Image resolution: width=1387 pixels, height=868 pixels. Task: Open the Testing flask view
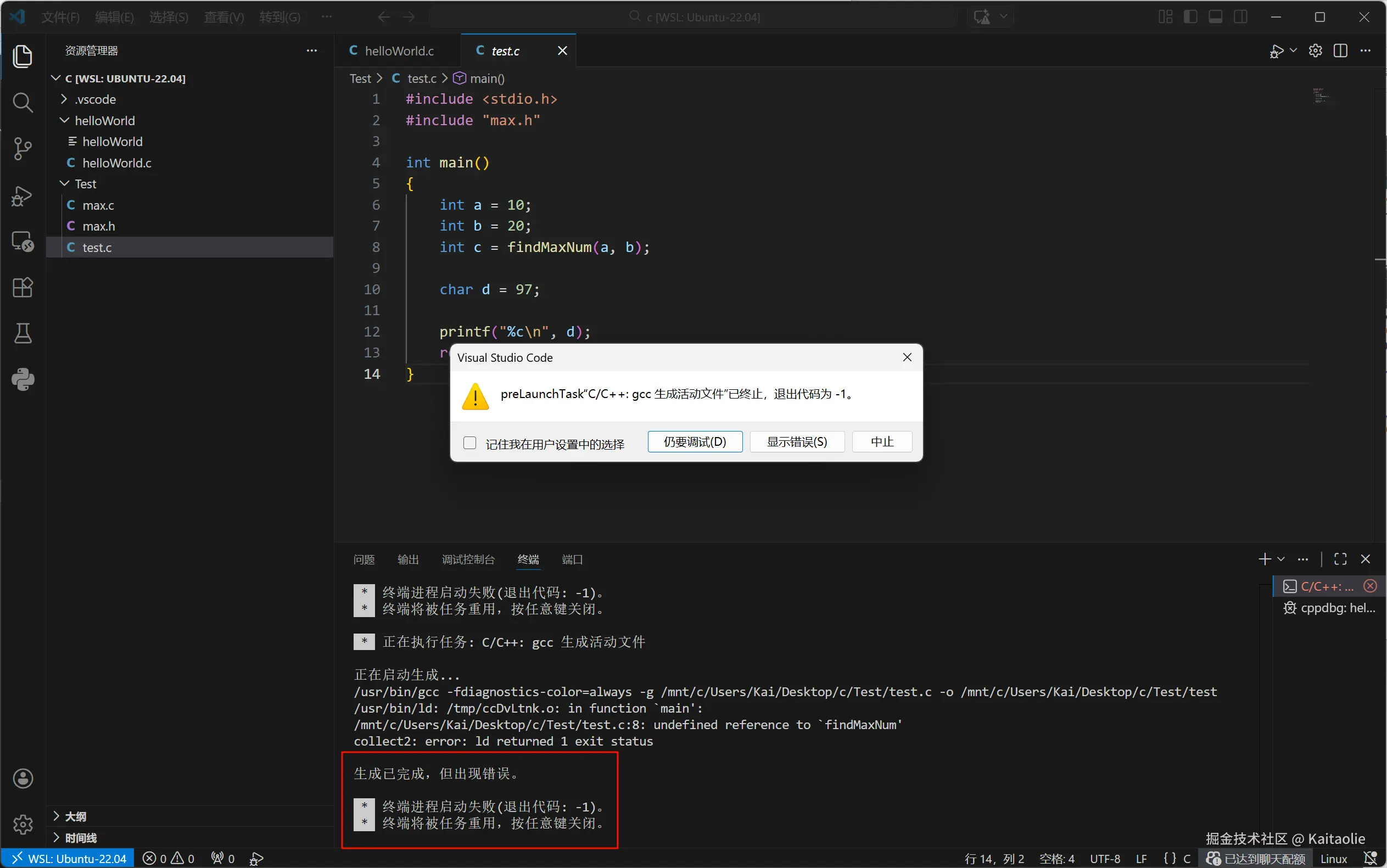(23, 333)
